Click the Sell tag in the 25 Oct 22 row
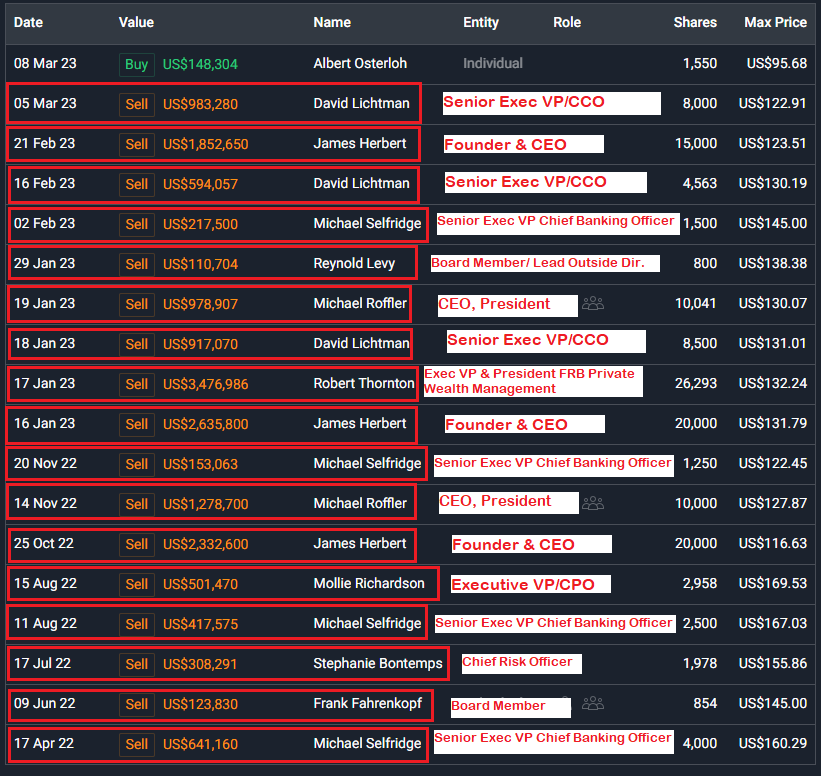This screenshot has height=776, width=821. [x=137, y=545]
